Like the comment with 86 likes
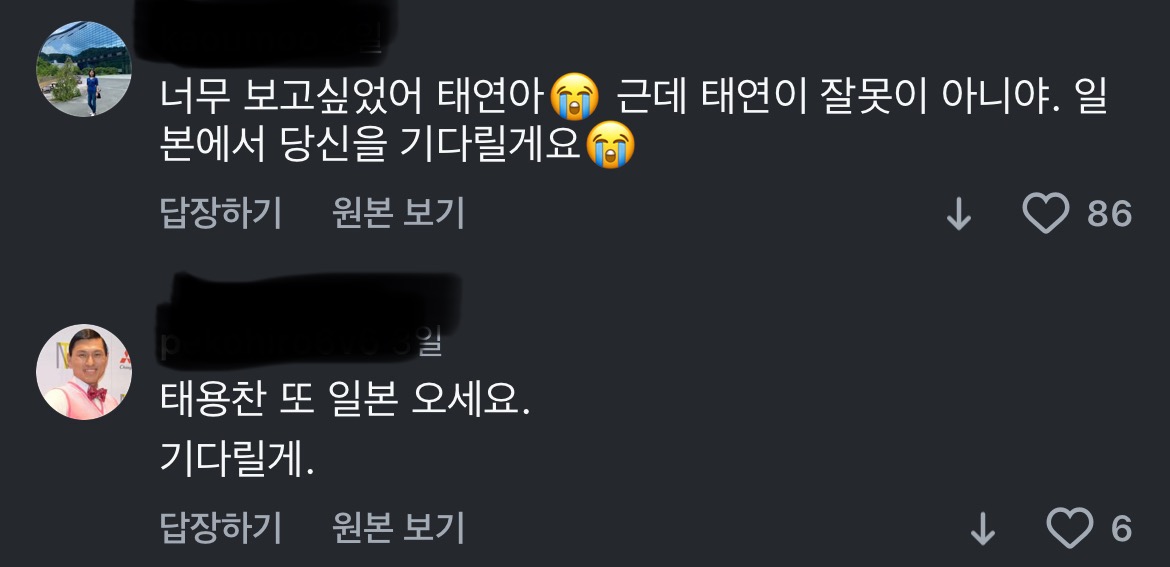This screenshot has width=1170, height=567. (1045, 213)
